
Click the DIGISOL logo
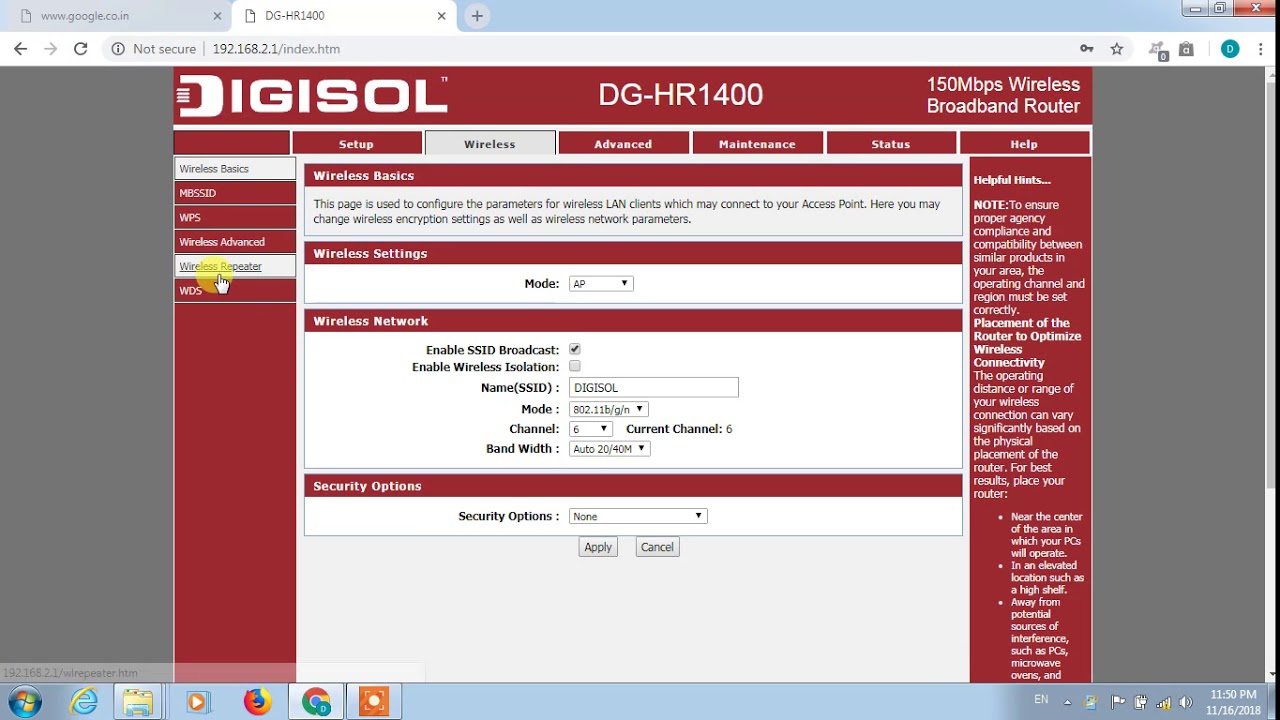point(312,96)
